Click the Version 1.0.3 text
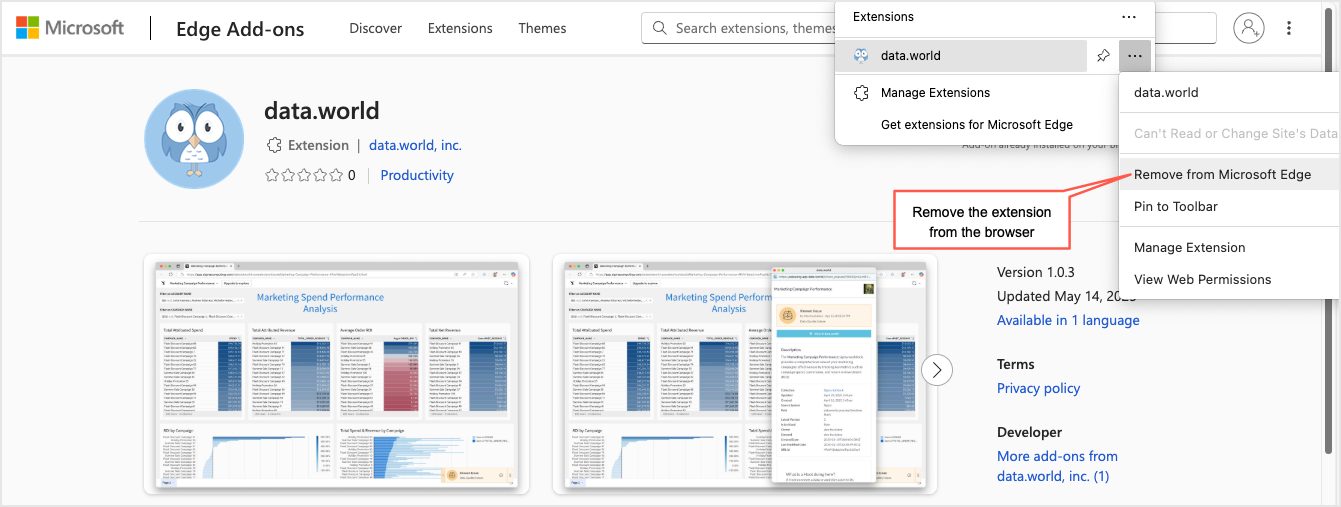The image size is (1341, 507). coord(1036,272)
